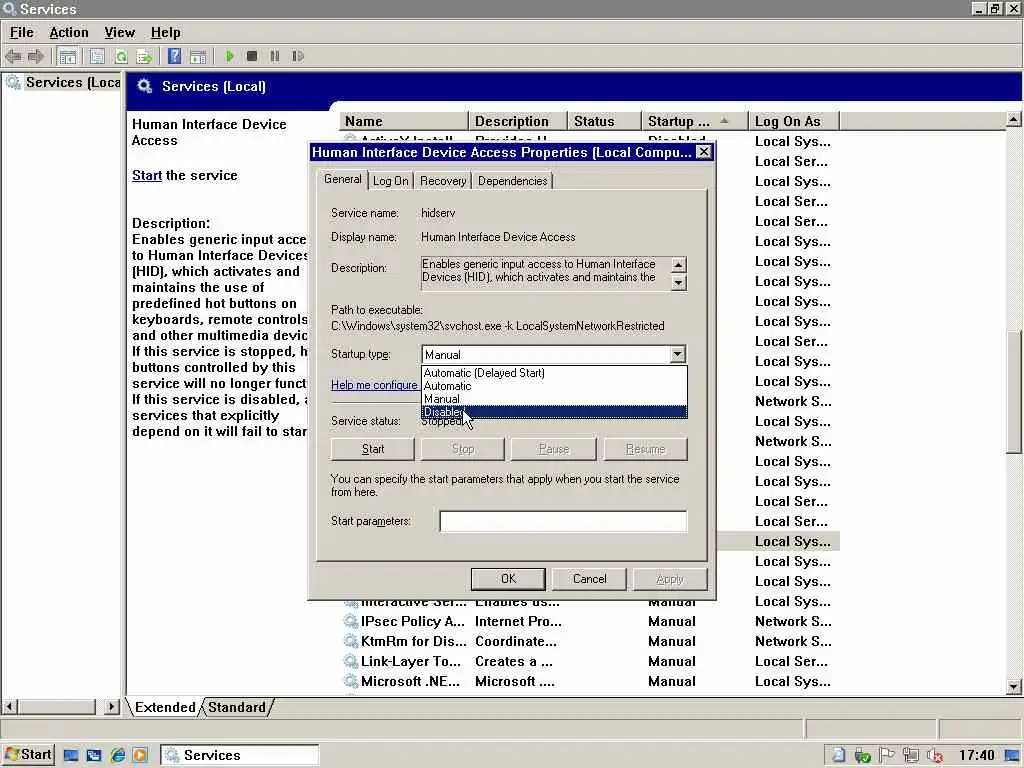Sort by the Log On As column header

pos(793,121)
